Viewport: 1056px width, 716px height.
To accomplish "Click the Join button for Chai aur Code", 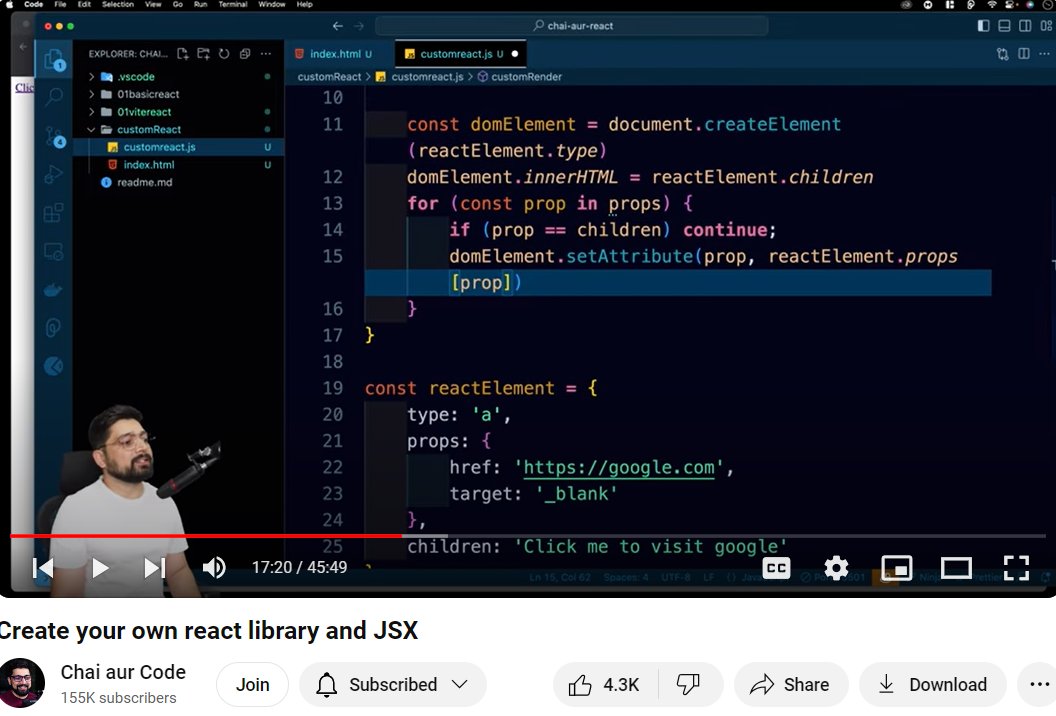I will click(252, 684).
